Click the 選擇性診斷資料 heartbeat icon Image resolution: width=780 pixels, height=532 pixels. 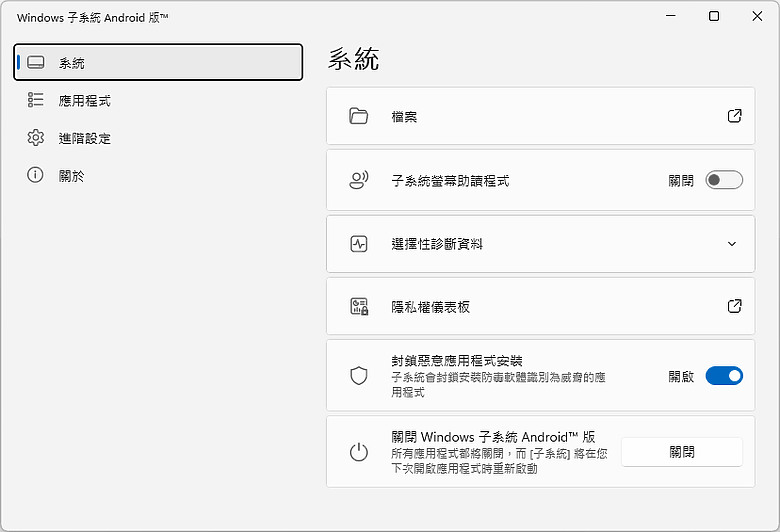pyautogui.click(x=359, y=244)
